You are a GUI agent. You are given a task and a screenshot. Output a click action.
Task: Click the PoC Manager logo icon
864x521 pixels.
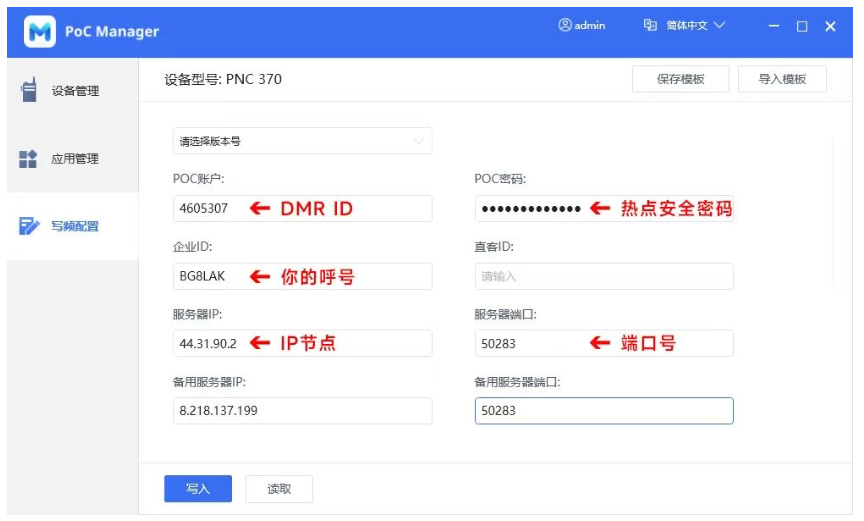(x=40, y=31)
